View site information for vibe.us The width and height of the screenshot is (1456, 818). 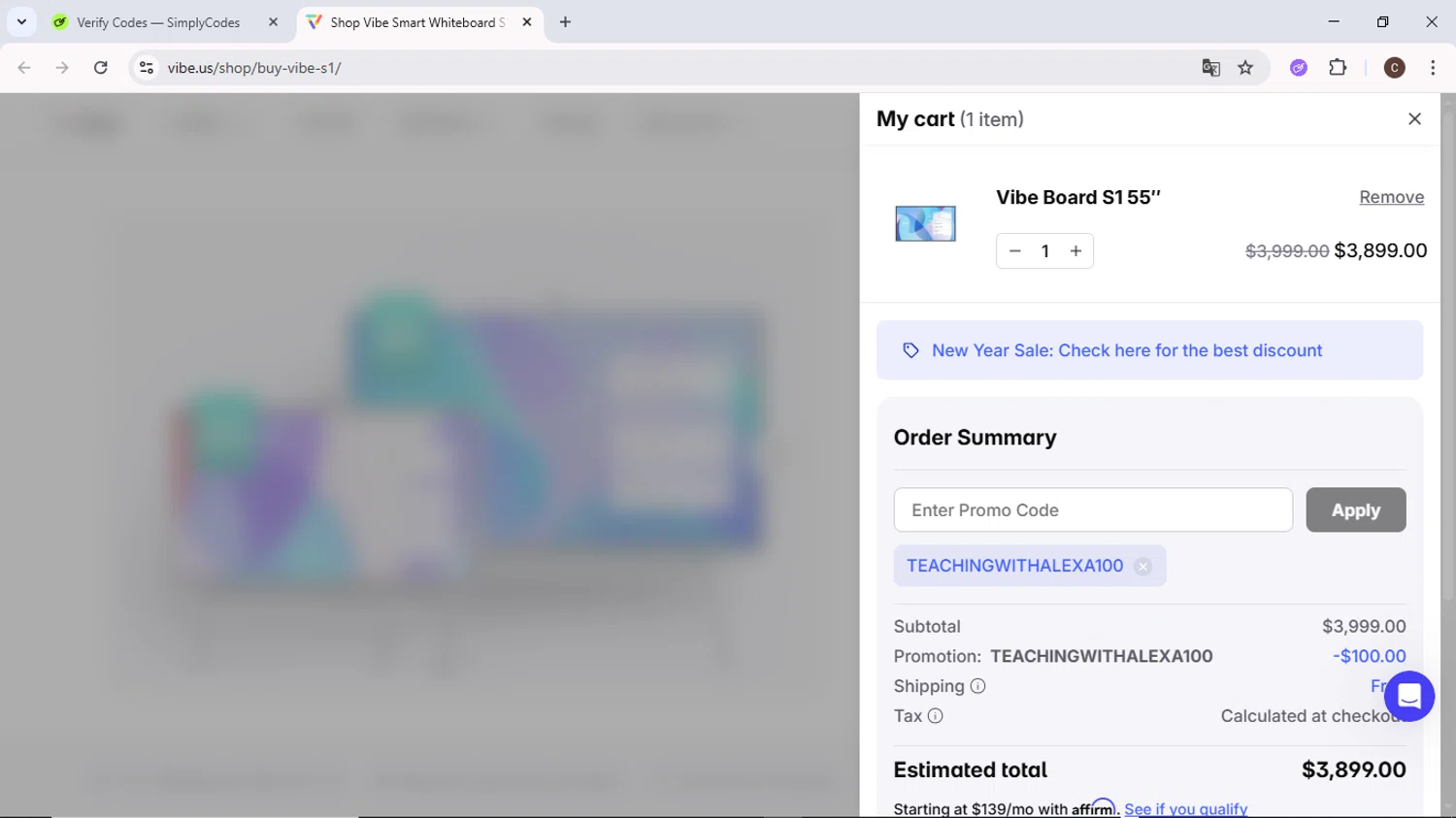[x=147, y=68]
